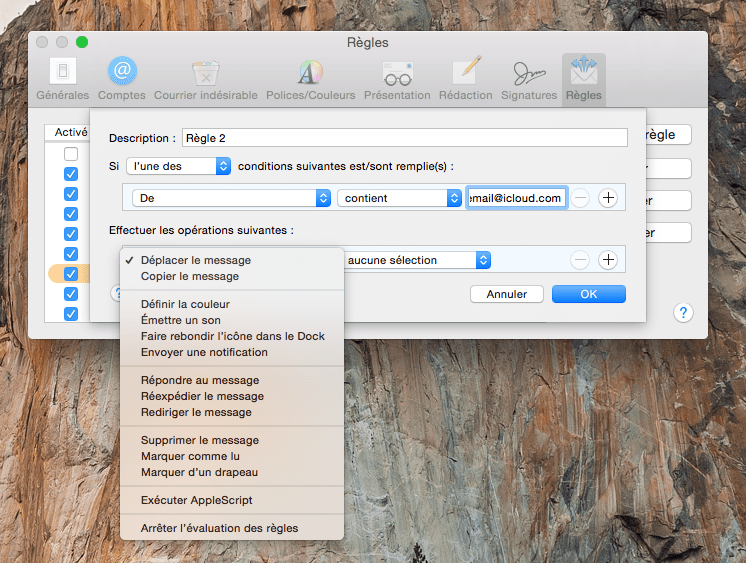Toggle checkbox of the highlighted rule
Image resolution: width=746 pixels, height=563 pixels.
pos(71,274)
